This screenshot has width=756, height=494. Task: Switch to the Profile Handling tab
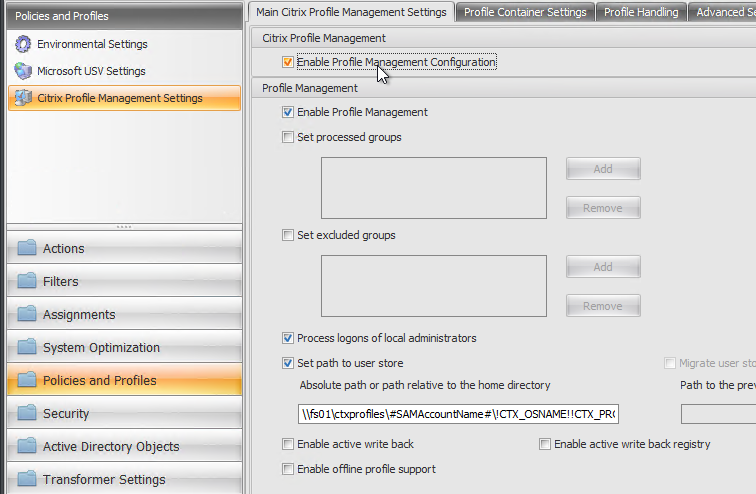pos(641,12)
